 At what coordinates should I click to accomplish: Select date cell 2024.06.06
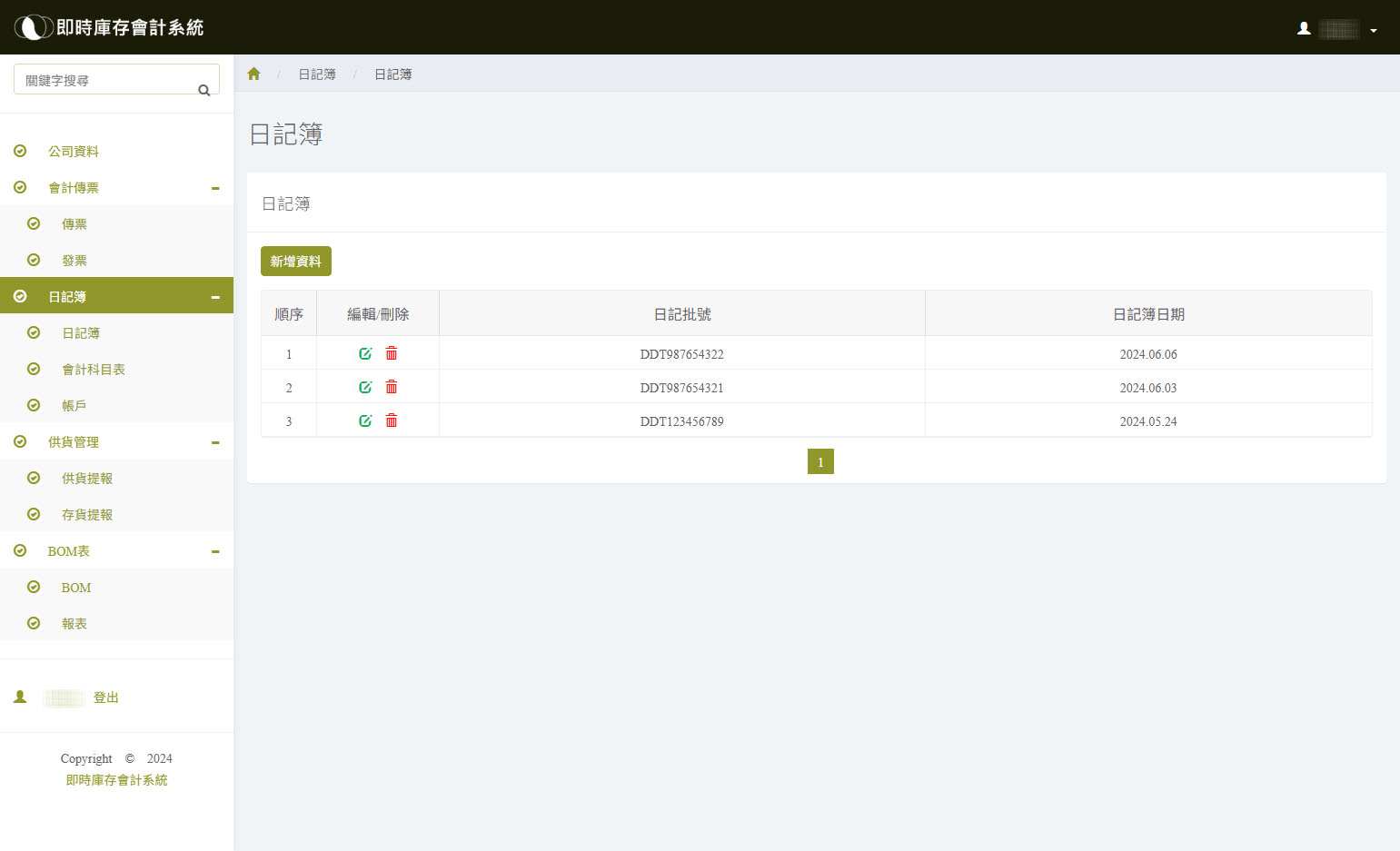coord(1148,354)
